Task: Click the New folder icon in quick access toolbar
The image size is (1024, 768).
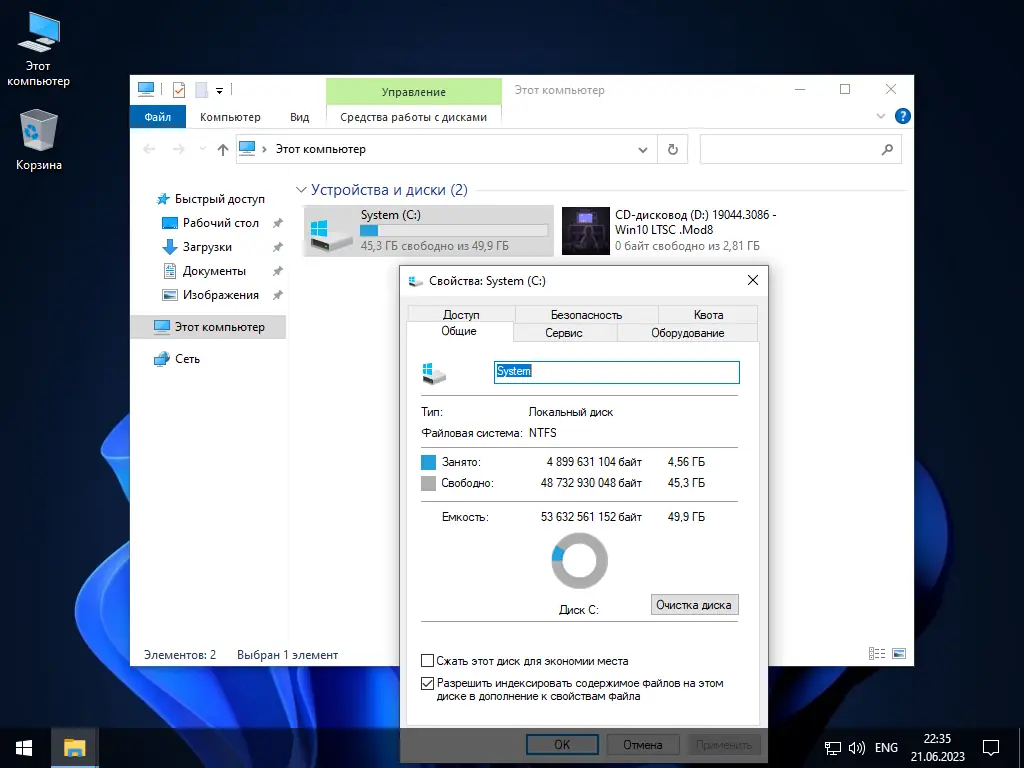Action: (x=202, y=89)
